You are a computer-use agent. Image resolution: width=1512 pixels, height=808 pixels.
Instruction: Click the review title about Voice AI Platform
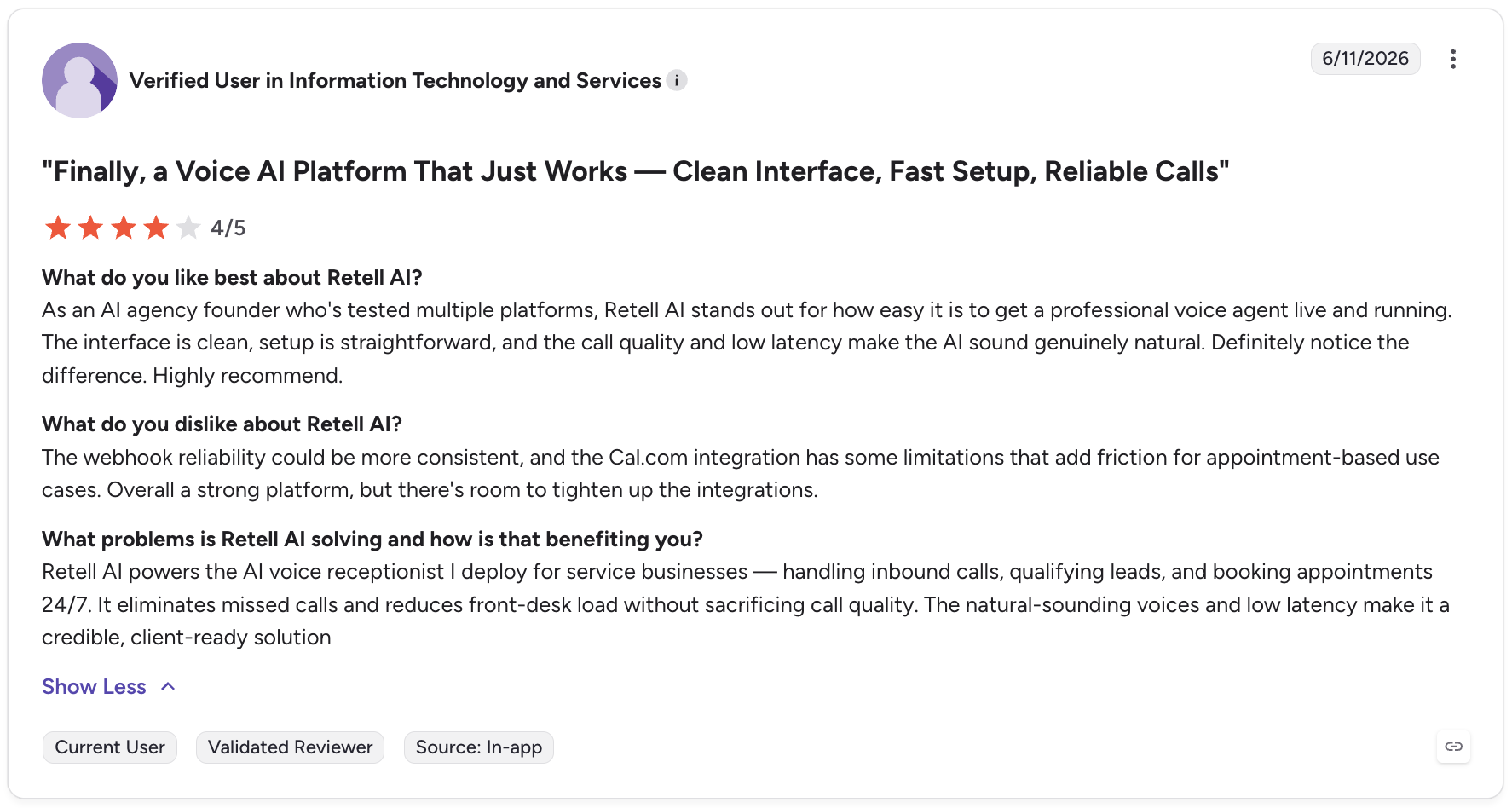pos(636,171)
